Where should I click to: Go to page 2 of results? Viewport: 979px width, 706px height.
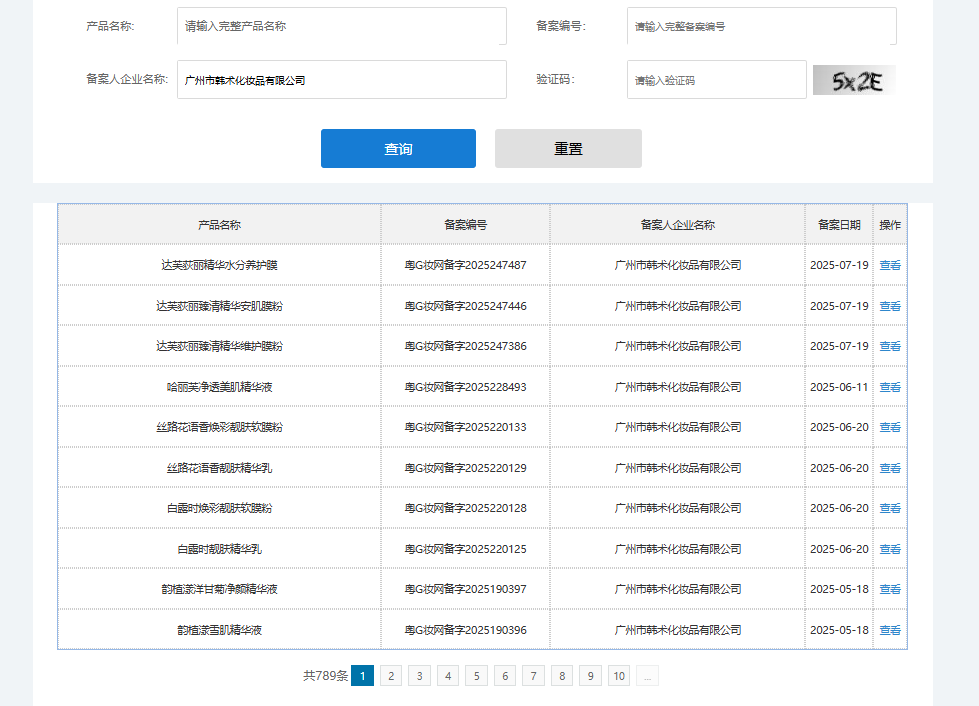point(390,675)
